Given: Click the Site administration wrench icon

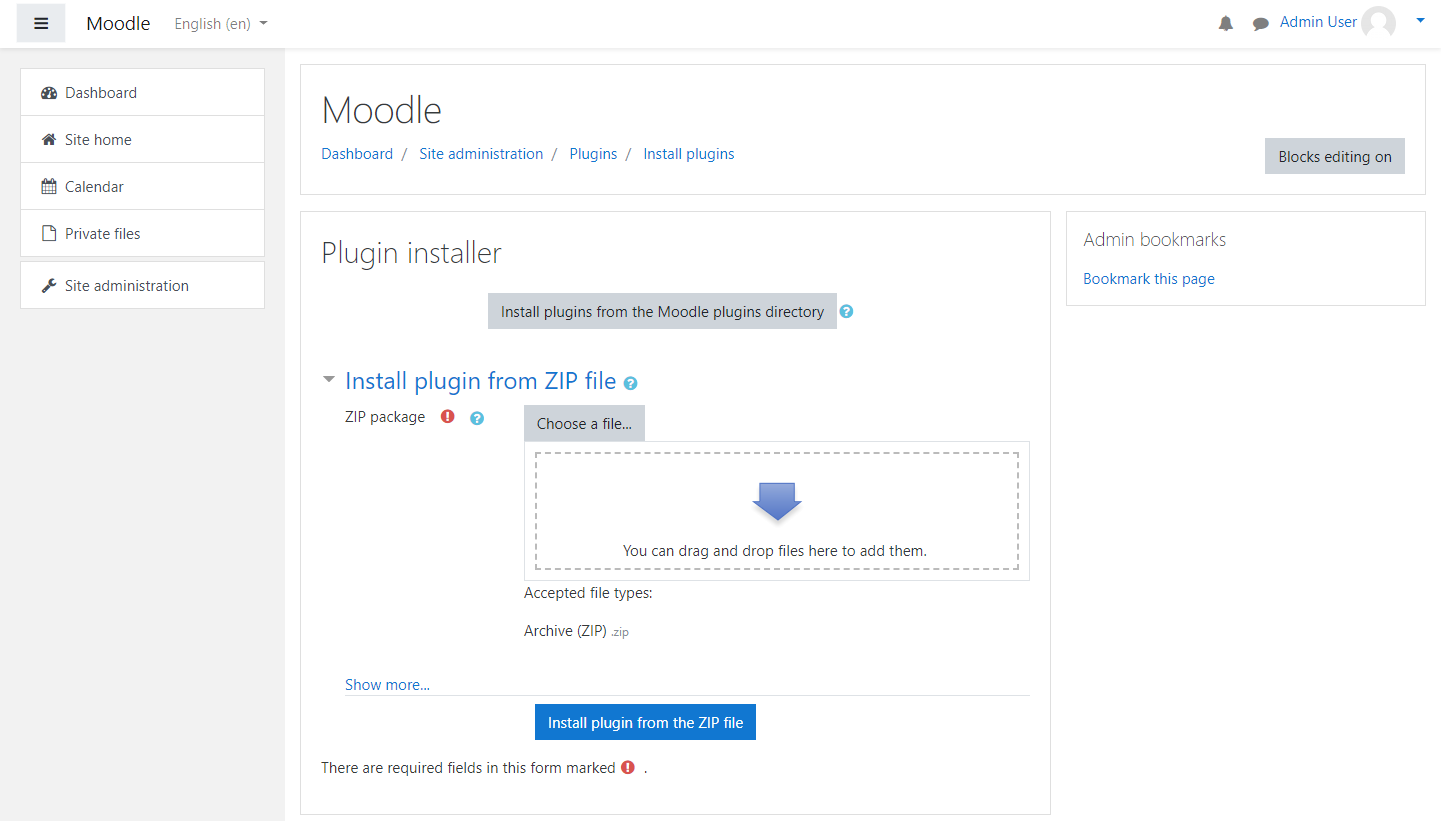Looking at the screenshot, I should (x=49, y=286).
